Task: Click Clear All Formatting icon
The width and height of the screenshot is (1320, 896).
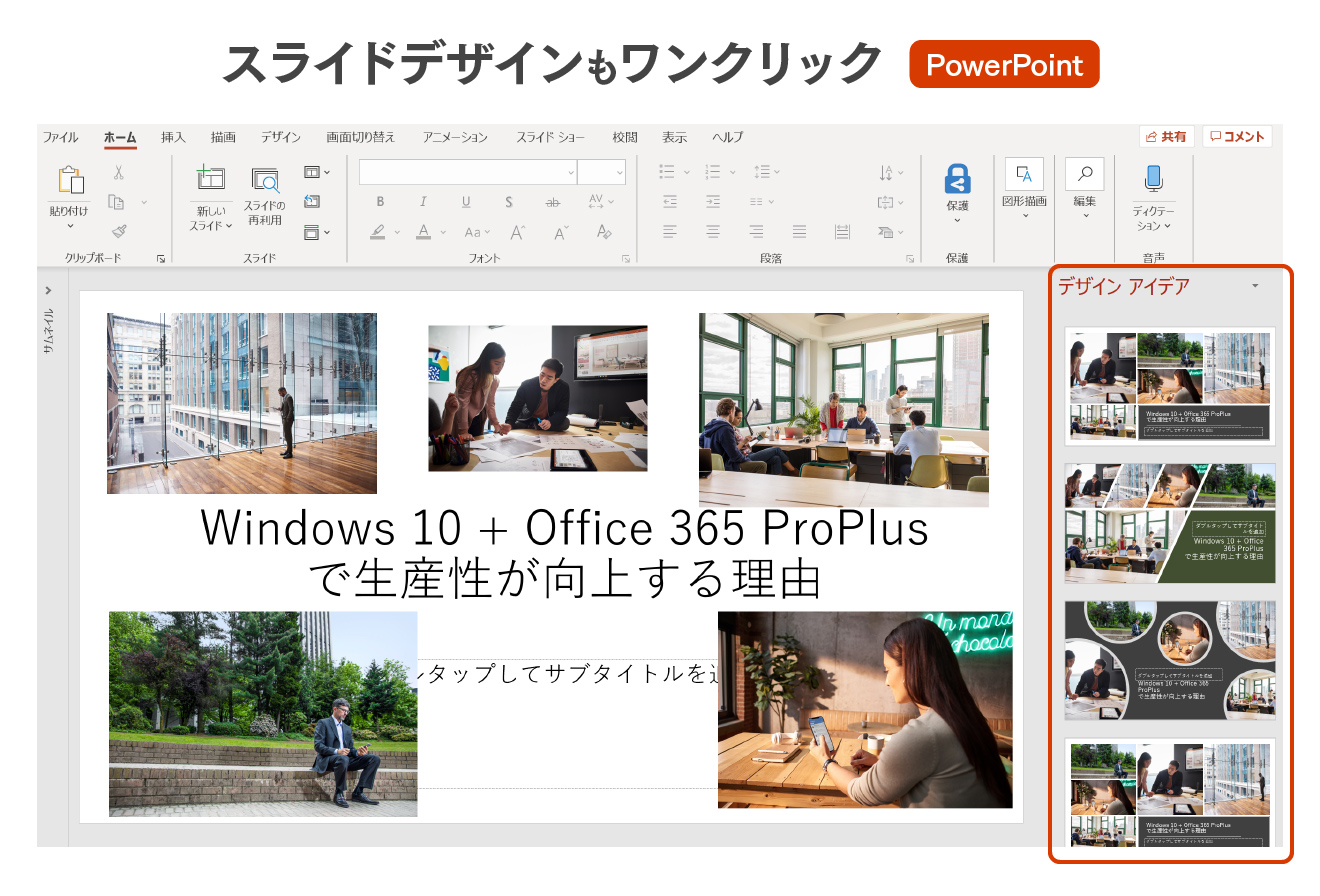Action: [603, 232]
